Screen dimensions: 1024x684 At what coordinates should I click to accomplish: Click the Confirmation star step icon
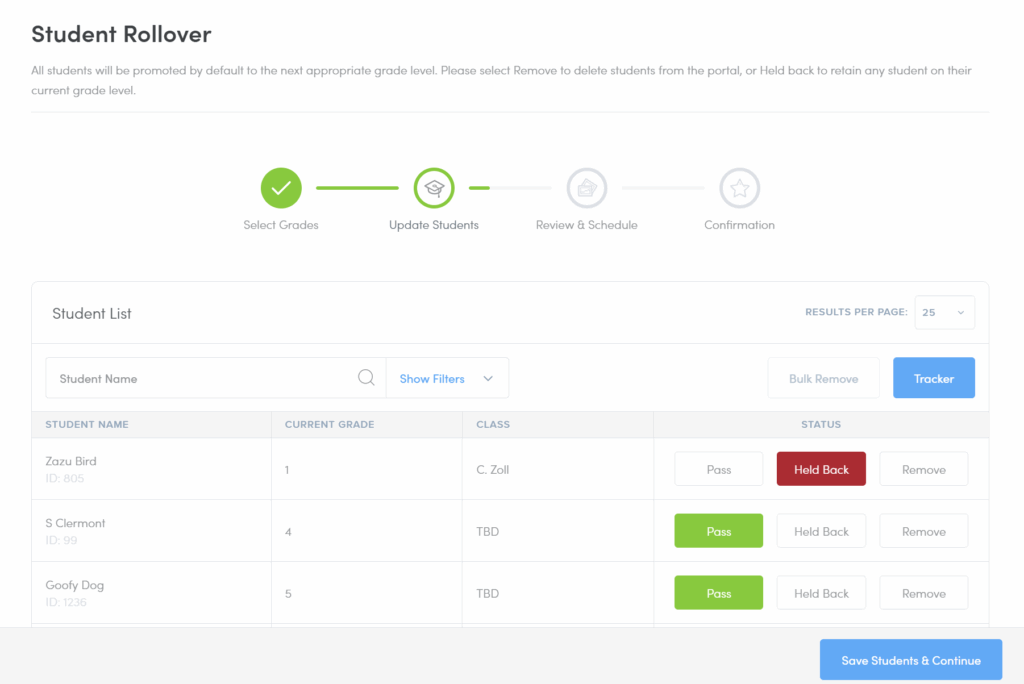coord(739,188)
